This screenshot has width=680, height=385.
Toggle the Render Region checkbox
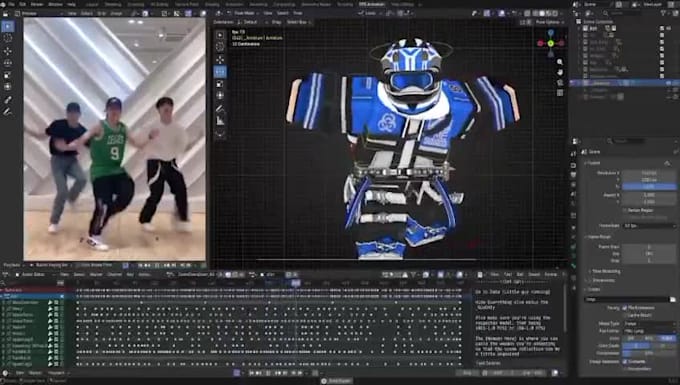(x=625, y=210)
